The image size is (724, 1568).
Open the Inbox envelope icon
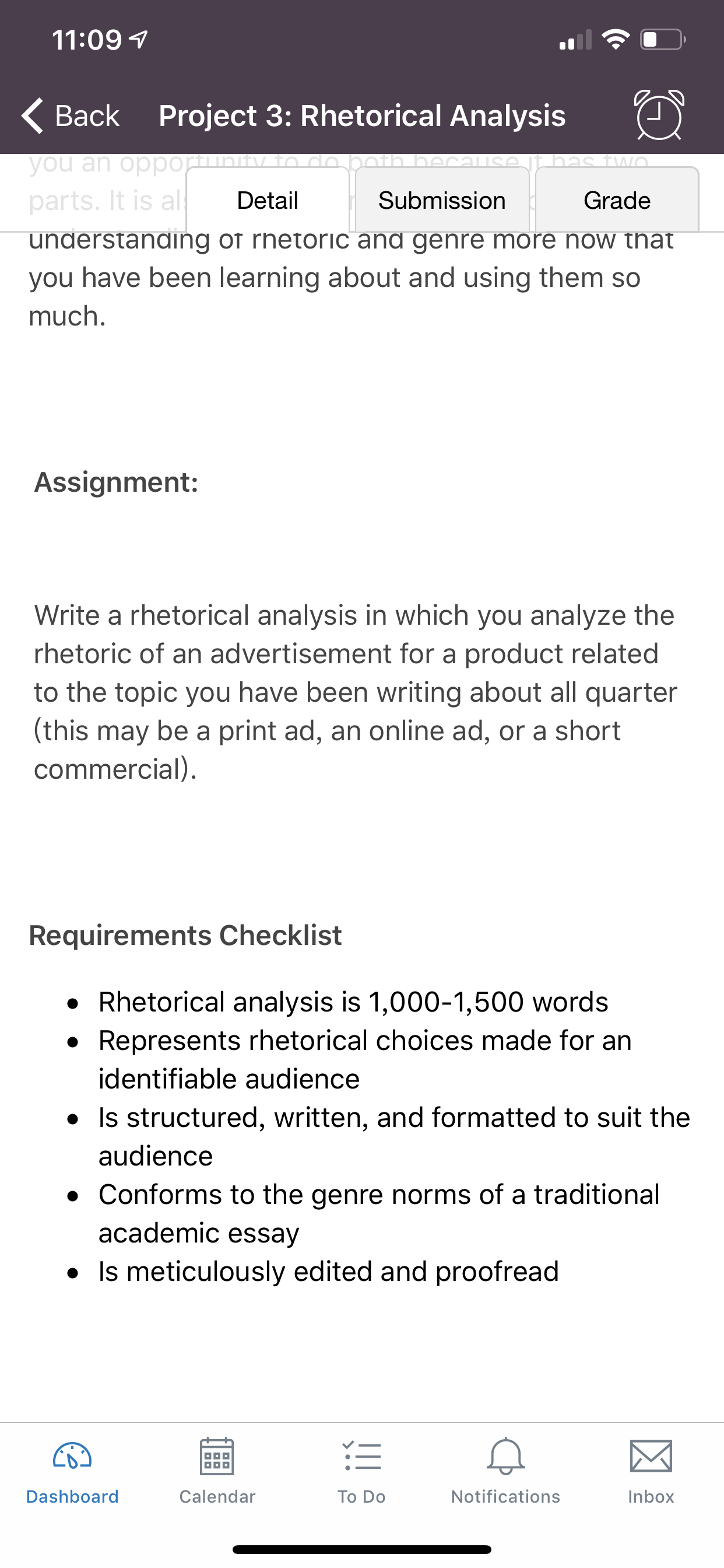pos(651,1457)
